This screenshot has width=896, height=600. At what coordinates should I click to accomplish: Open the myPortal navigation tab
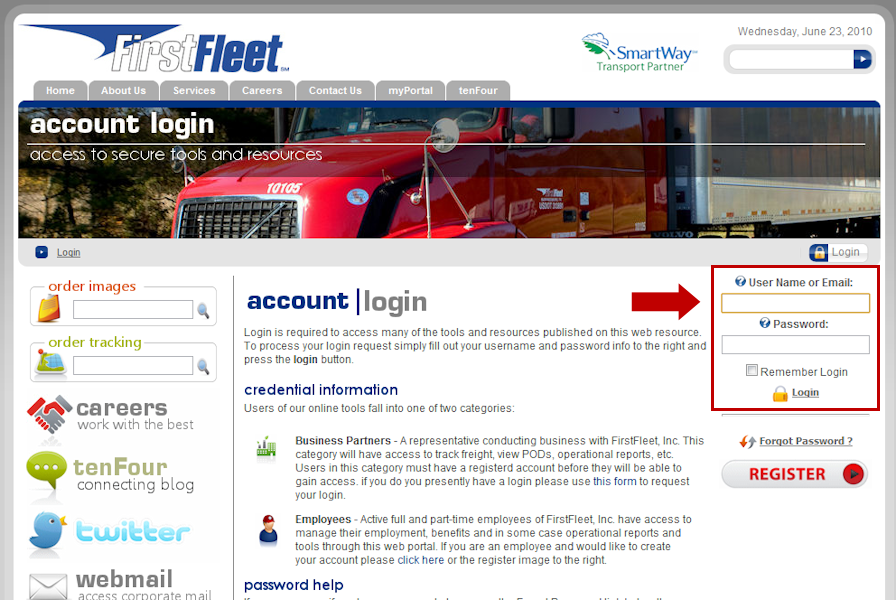tap(410, 90)
